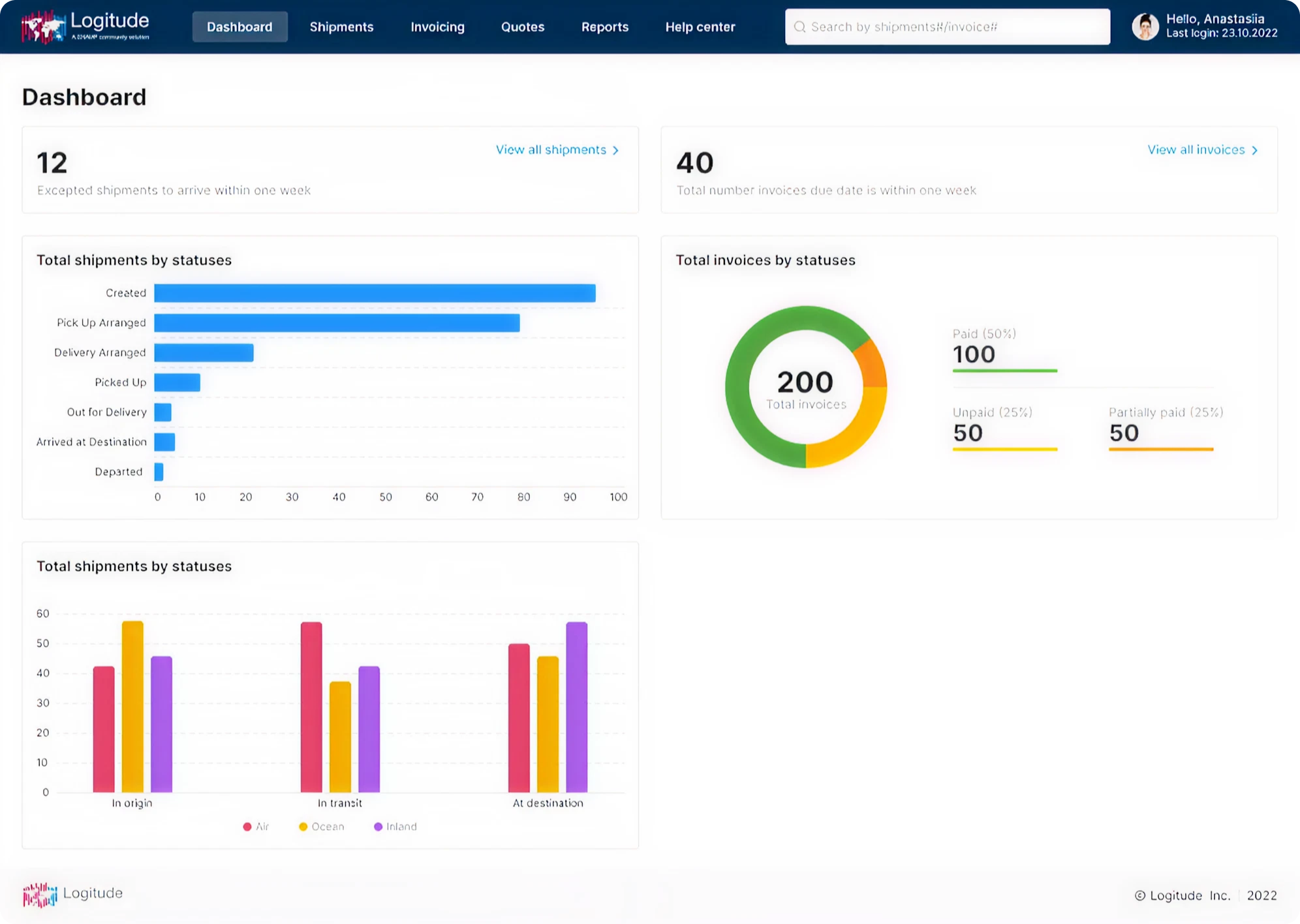Open the Invoicing menu

(x=437, y=27)
